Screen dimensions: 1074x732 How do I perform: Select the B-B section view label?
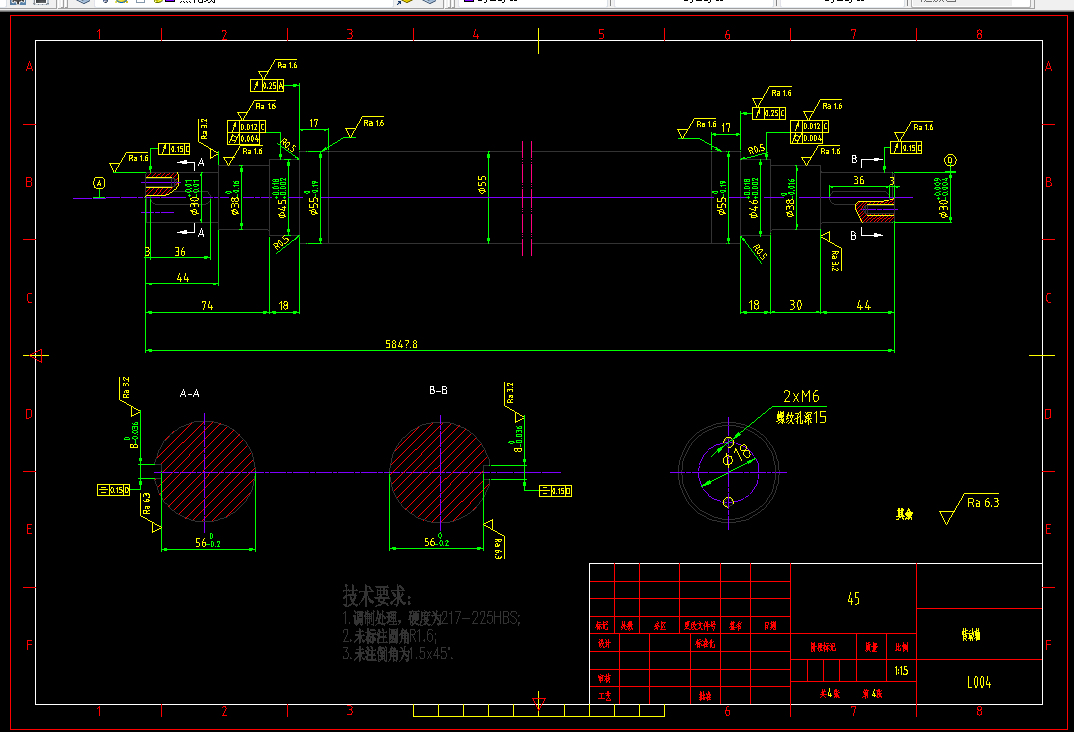click(x=438, y=390)
